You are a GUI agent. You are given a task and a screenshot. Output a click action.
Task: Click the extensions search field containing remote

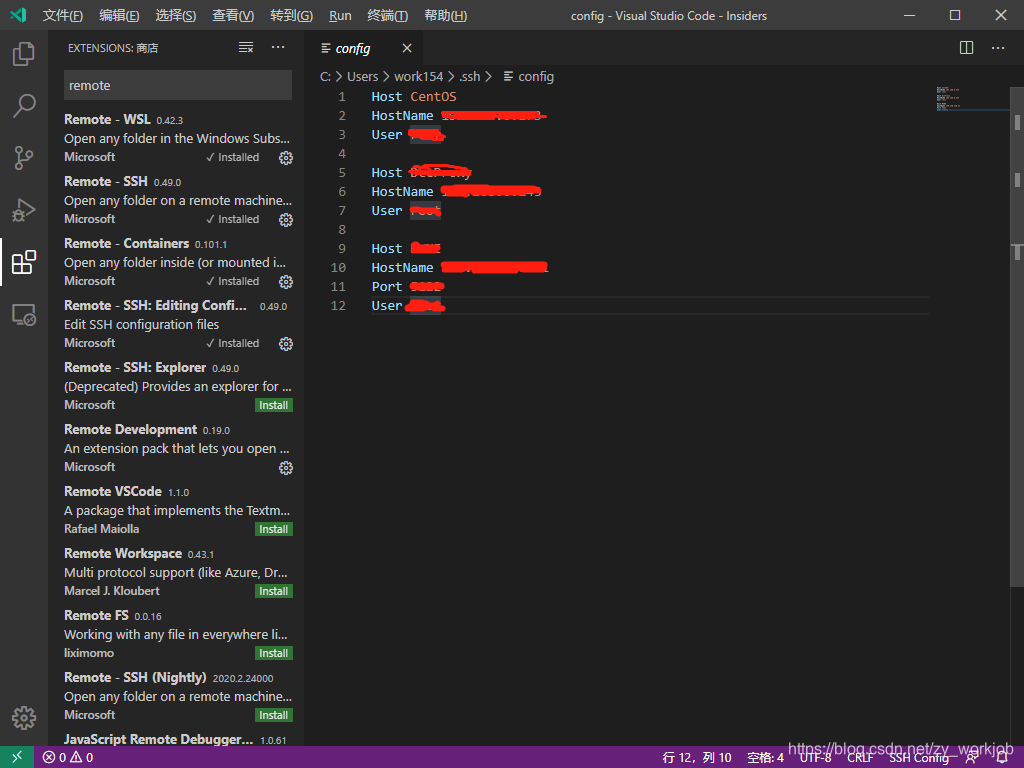click(x=178, y=86)
